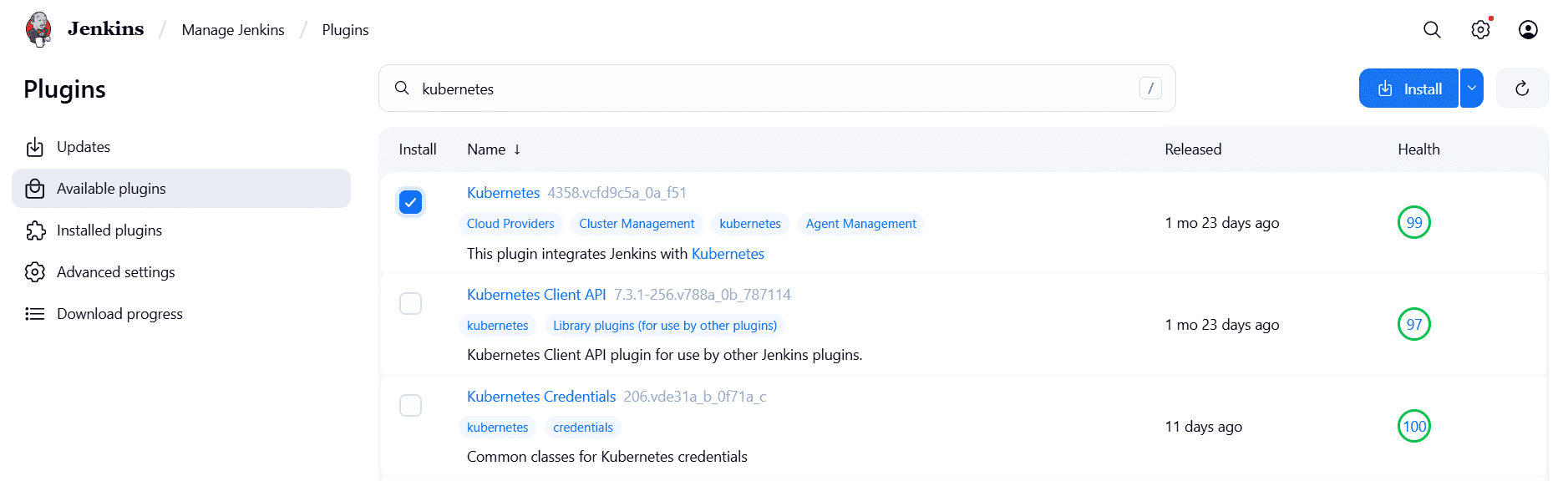Check the Kubernetes Credentials checkbox
The height and width of the screenshot is (481, 1568).
[x=410, y=406]
